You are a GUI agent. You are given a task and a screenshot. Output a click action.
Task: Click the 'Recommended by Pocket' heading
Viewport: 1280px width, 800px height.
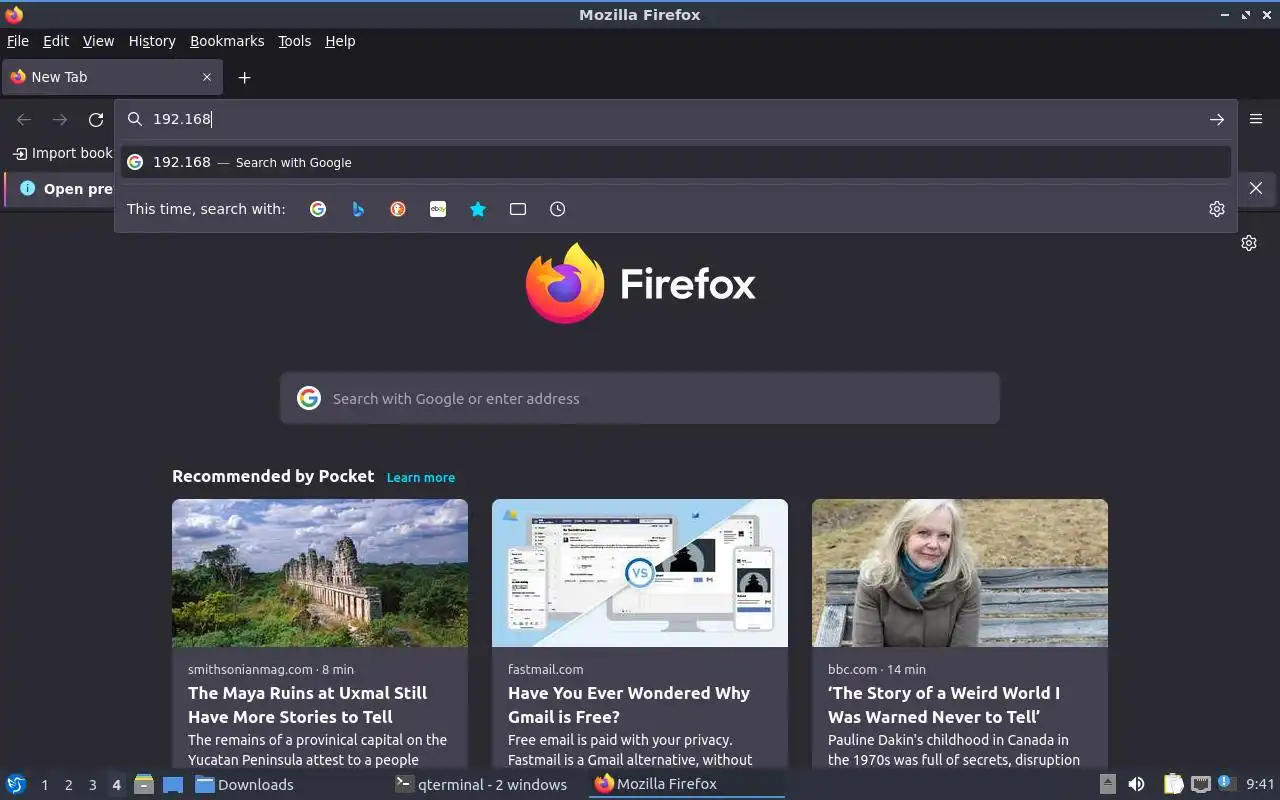(273, 476)
